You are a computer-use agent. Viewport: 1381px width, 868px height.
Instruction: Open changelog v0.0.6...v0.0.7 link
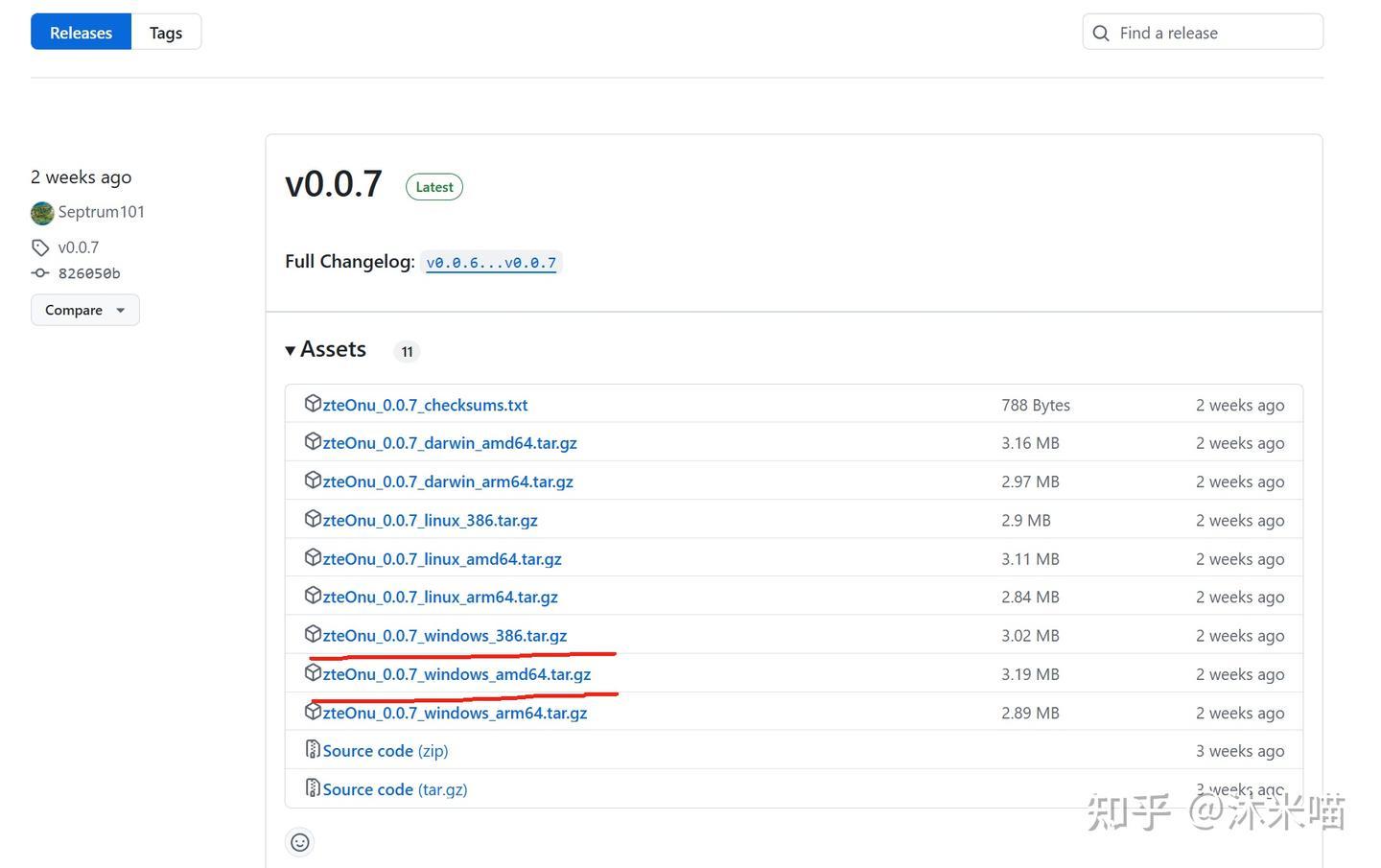[491, 263]
